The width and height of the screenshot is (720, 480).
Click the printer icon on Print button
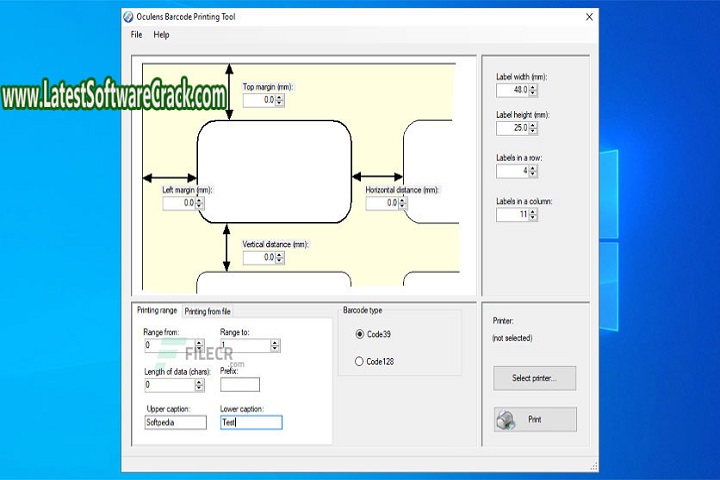pos(506,419)
